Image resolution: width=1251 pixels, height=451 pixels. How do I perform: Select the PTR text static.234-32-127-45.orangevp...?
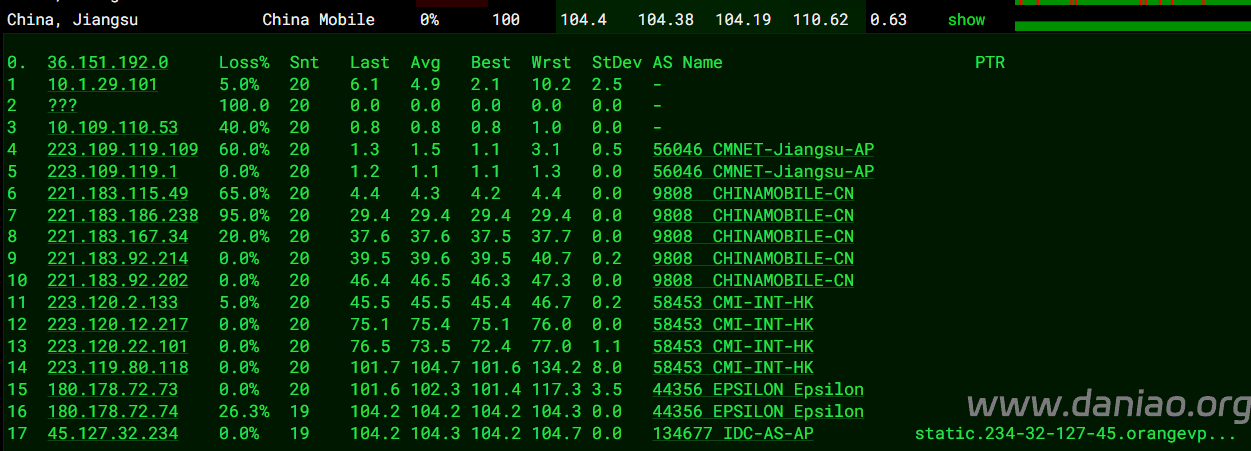point(1076,433)
